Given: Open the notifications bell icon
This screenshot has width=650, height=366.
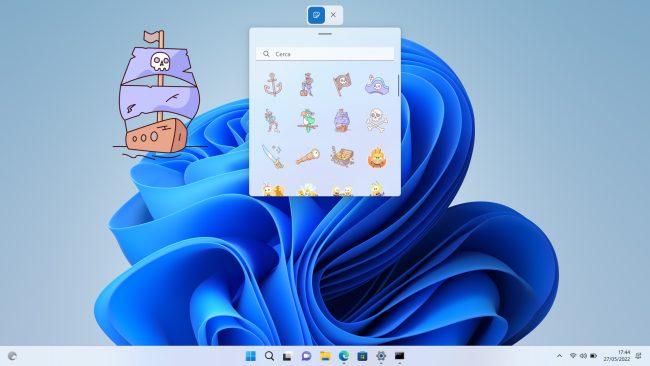Looking at the screenshot, I should [x=638, y=356].
